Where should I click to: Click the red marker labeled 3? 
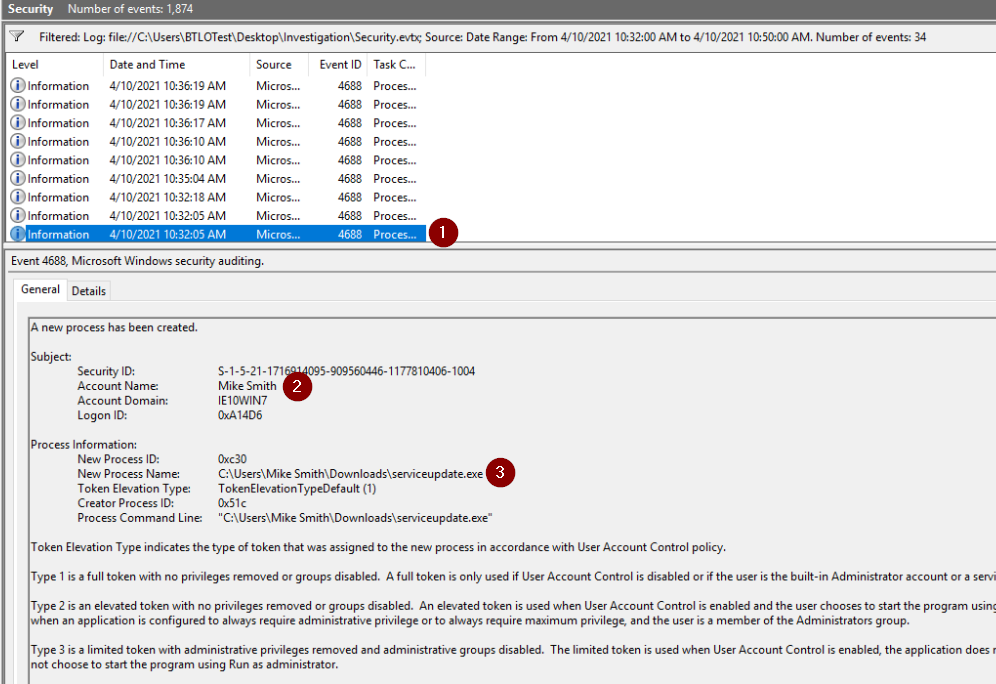[501, 473]
